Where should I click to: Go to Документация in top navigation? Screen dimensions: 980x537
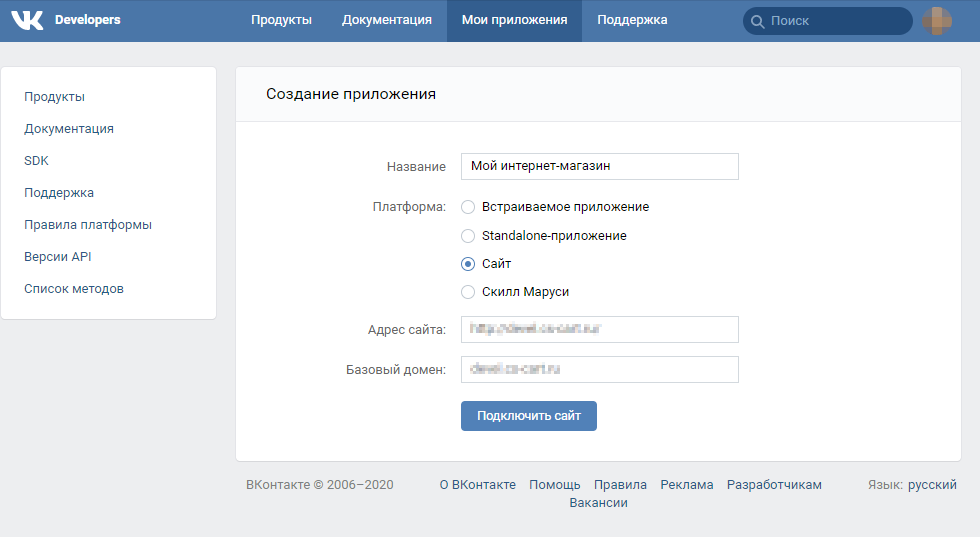[386, 20]
